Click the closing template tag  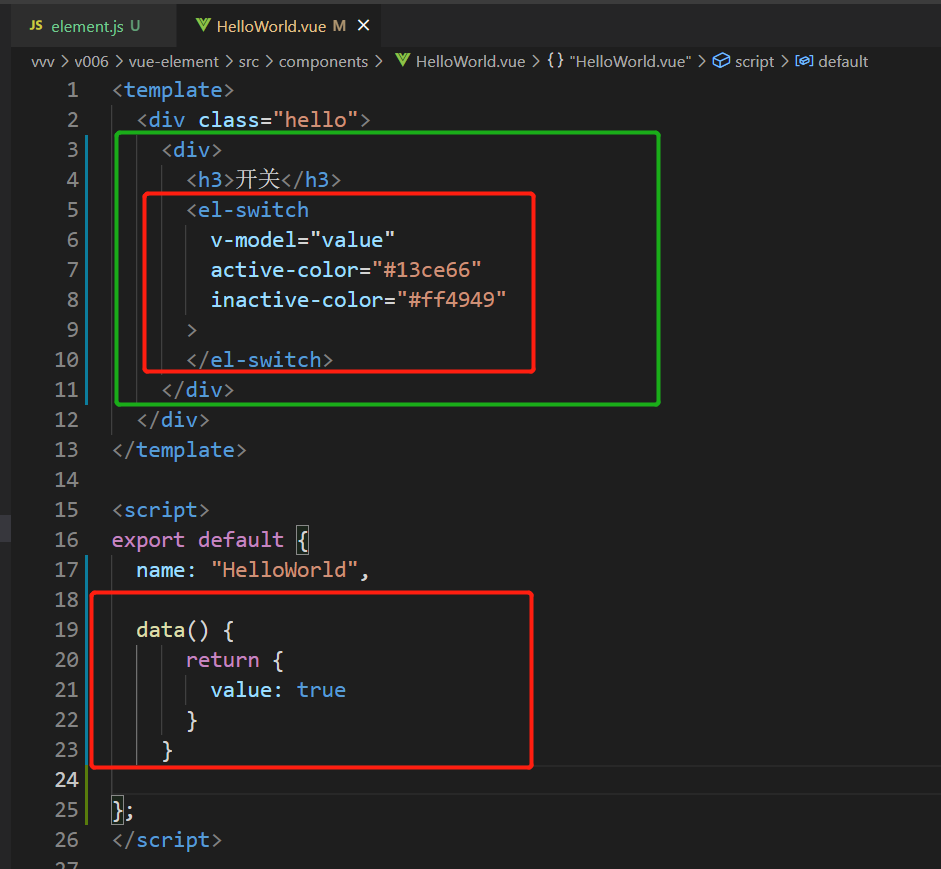click(179, 450)
